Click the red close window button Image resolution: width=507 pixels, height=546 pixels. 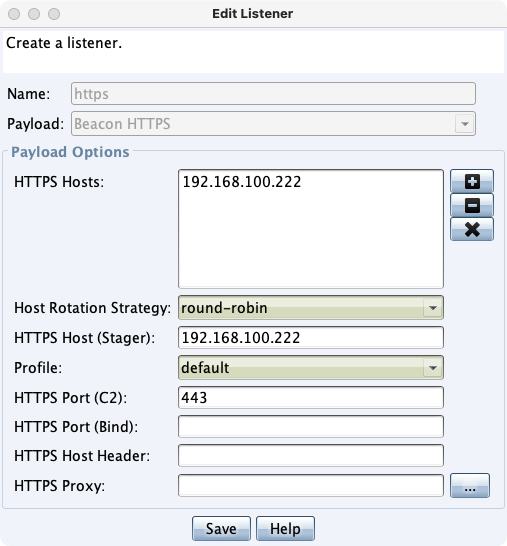[x=14, y=14]
